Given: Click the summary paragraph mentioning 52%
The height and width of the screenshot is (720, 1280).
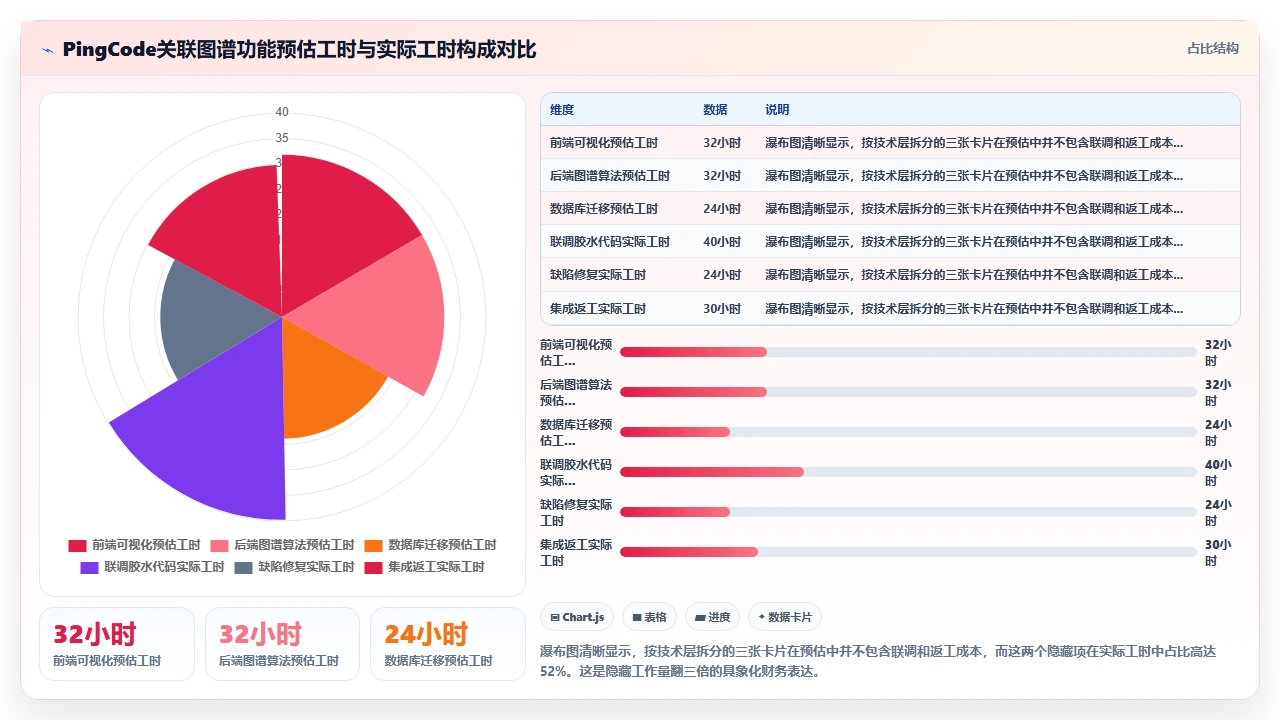Looking at the screenshot, I should (877, 661).
